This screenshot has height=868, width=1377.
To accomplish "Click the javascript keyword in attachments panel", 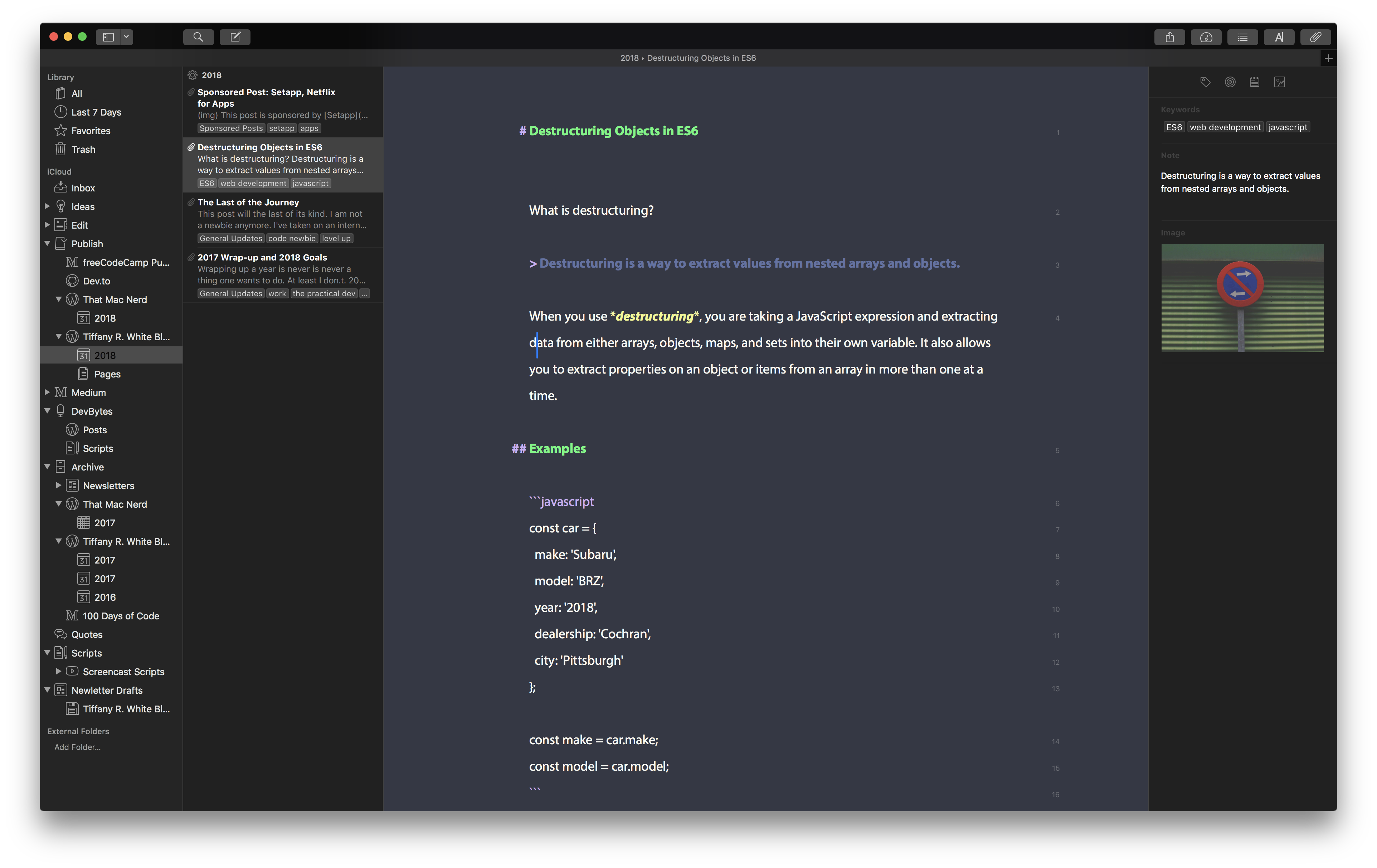I will 1287,127.
